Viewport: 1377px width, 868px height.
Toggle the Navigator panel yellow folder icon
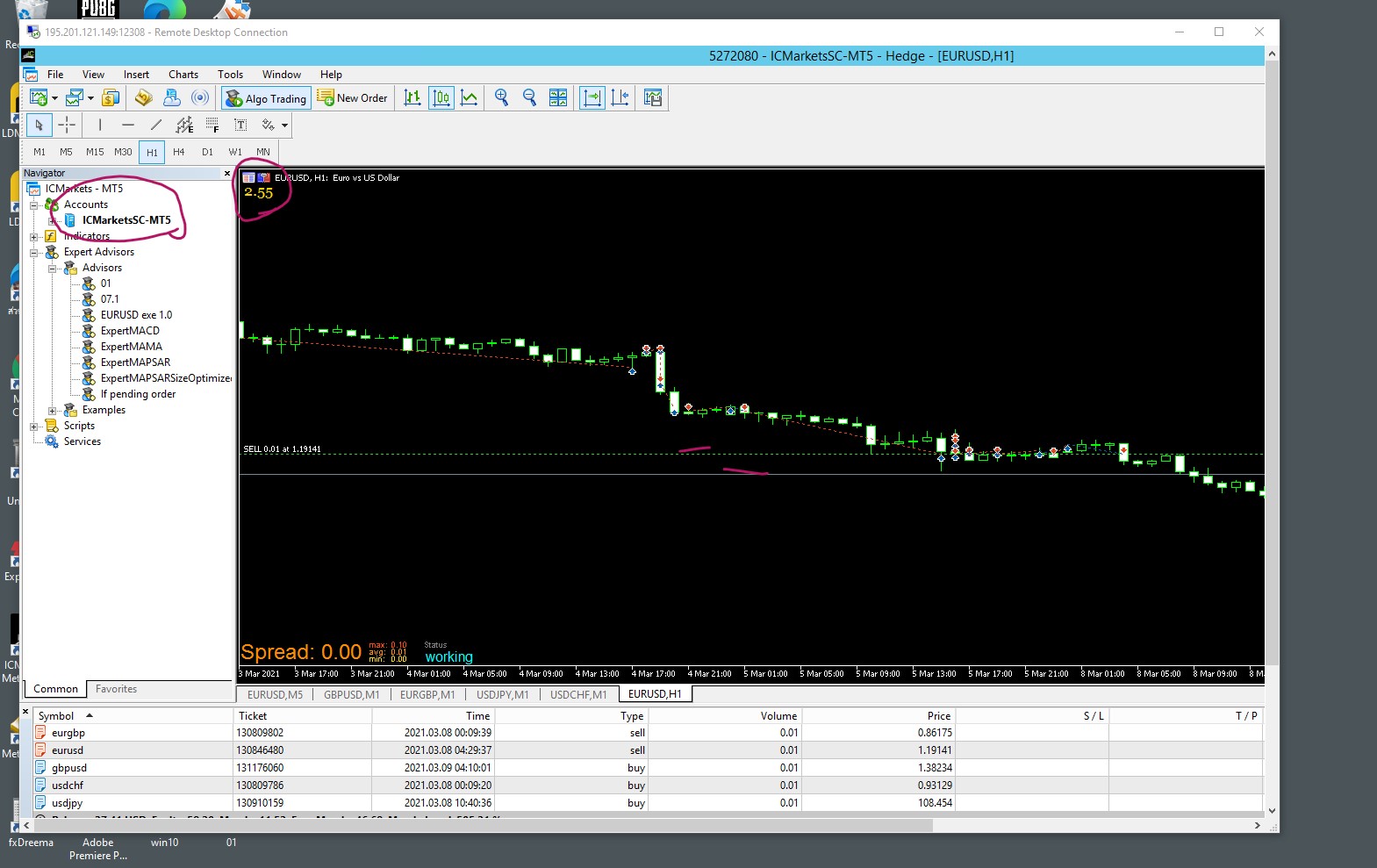144,97
